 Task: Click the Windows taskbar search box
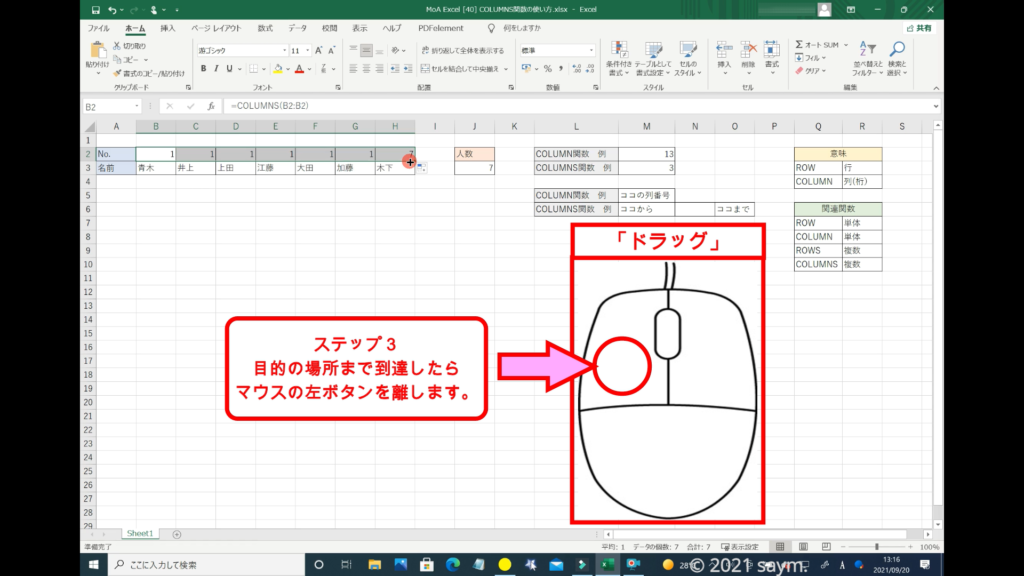pos(200,565)
